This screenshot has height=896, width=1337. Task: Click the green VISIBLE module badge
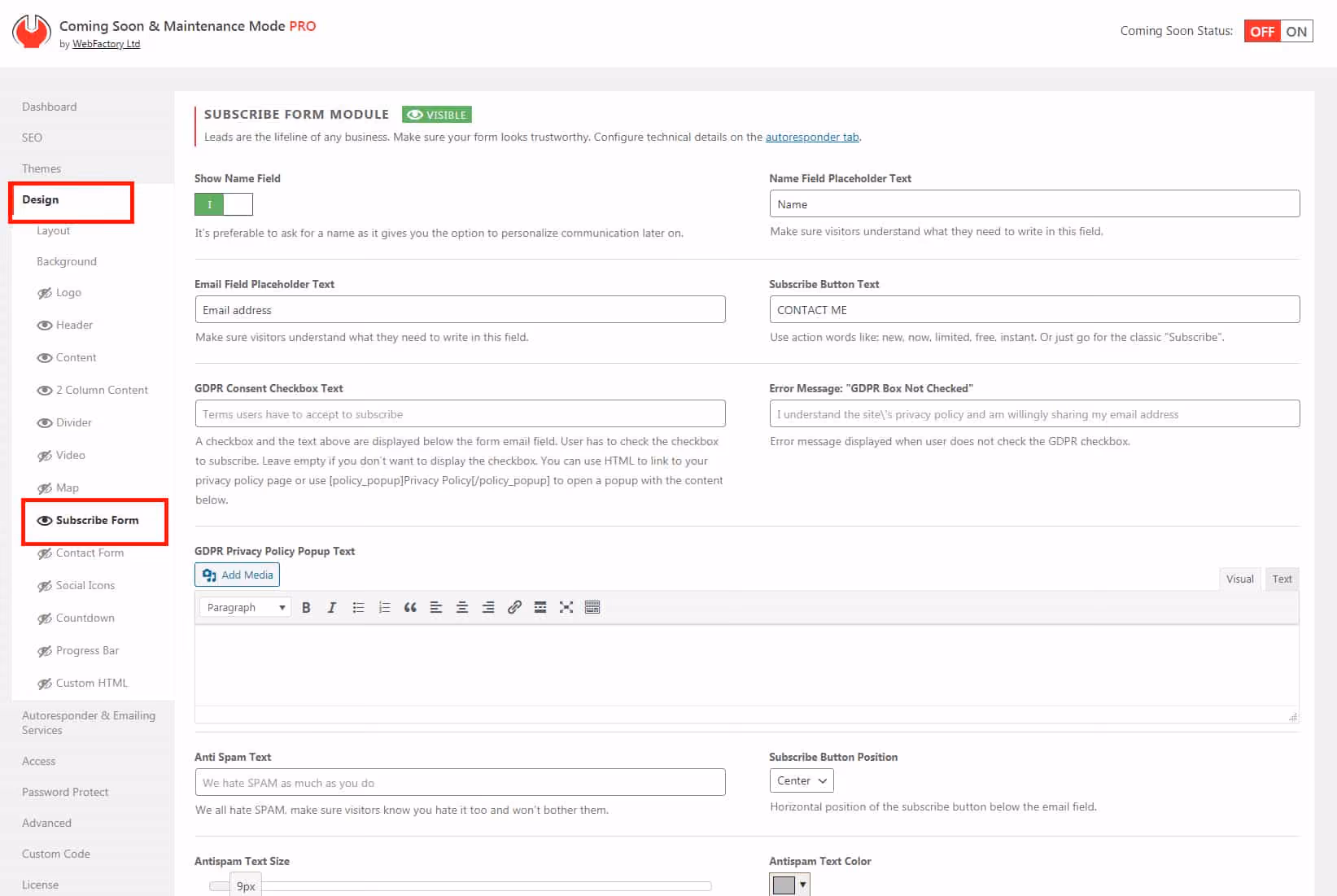tap(437, 115)
